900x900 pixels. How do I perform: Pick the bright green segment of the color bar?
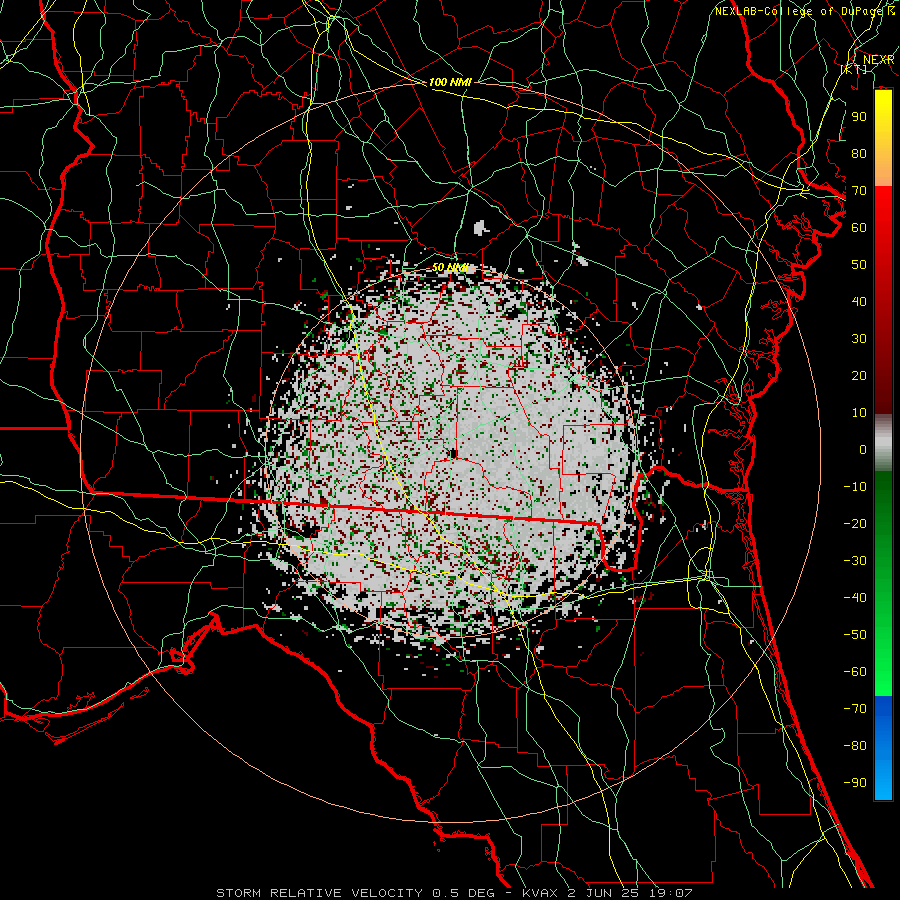(883, 660)
